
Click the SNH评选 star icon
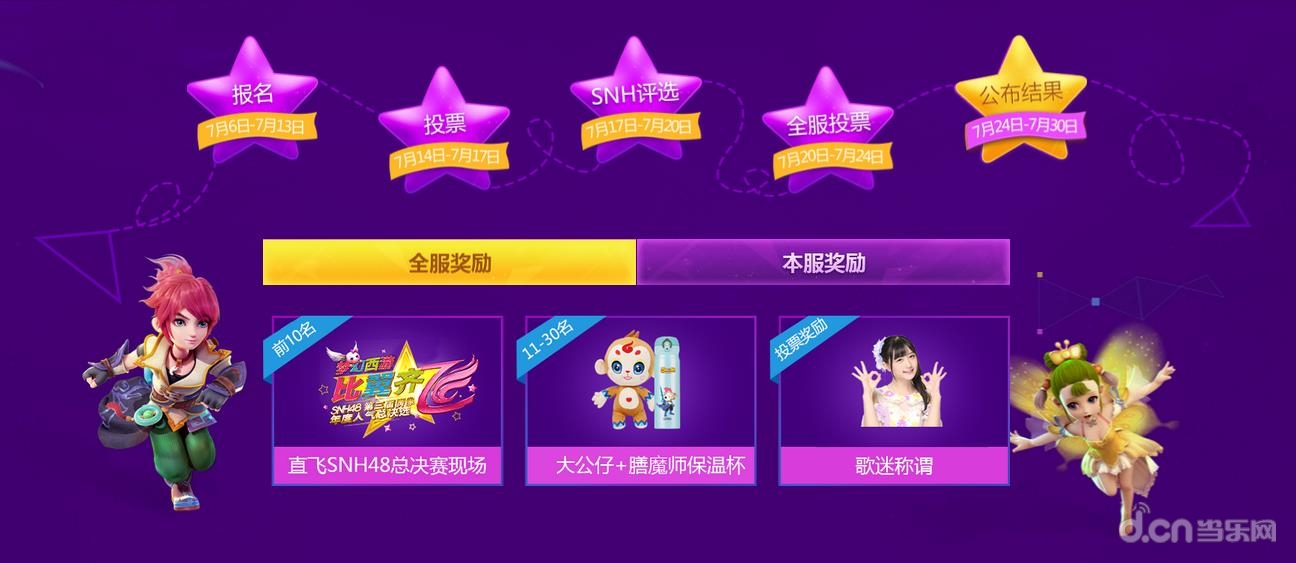coord(636,98)
